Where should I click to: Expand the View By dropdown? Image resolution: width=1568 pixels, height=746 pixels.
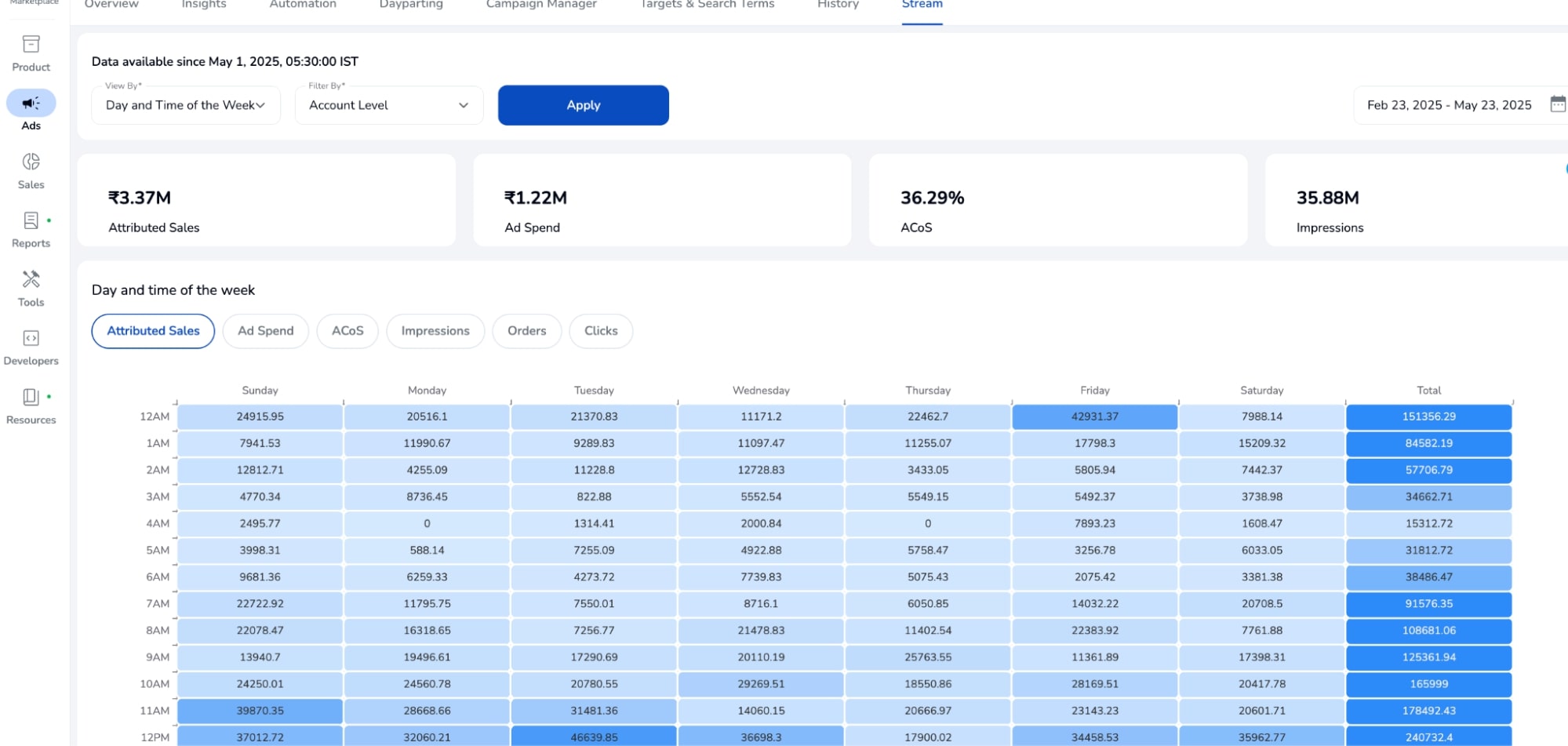[x=186, y=105]
